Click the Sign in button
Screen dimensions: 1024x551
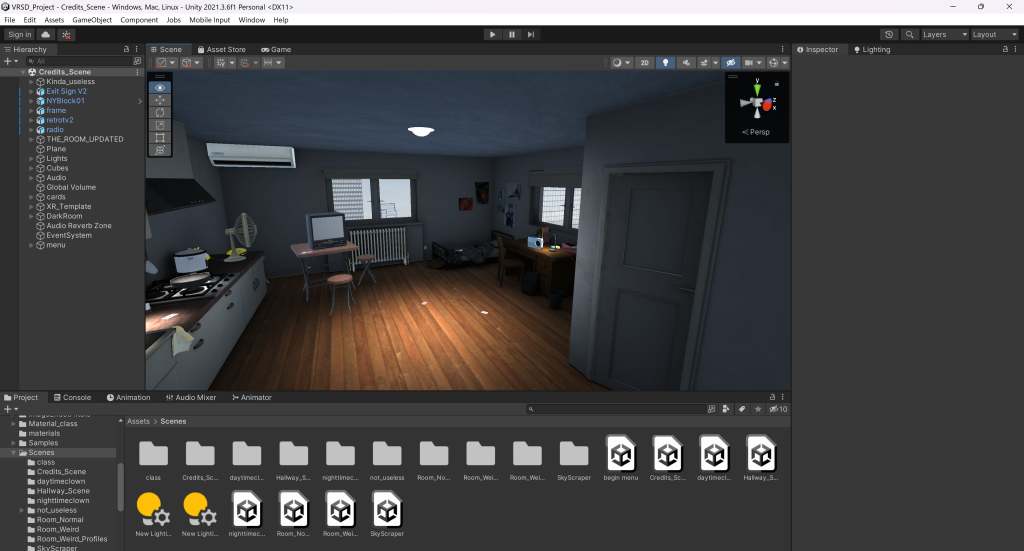(20, 35)
